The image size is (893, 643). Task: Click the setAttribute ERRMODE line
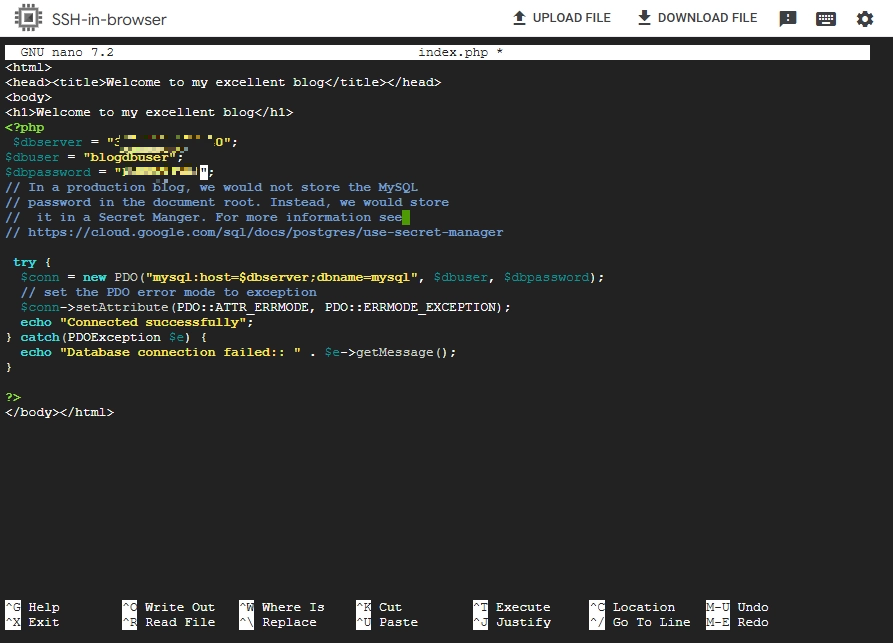tap(265, 307)
